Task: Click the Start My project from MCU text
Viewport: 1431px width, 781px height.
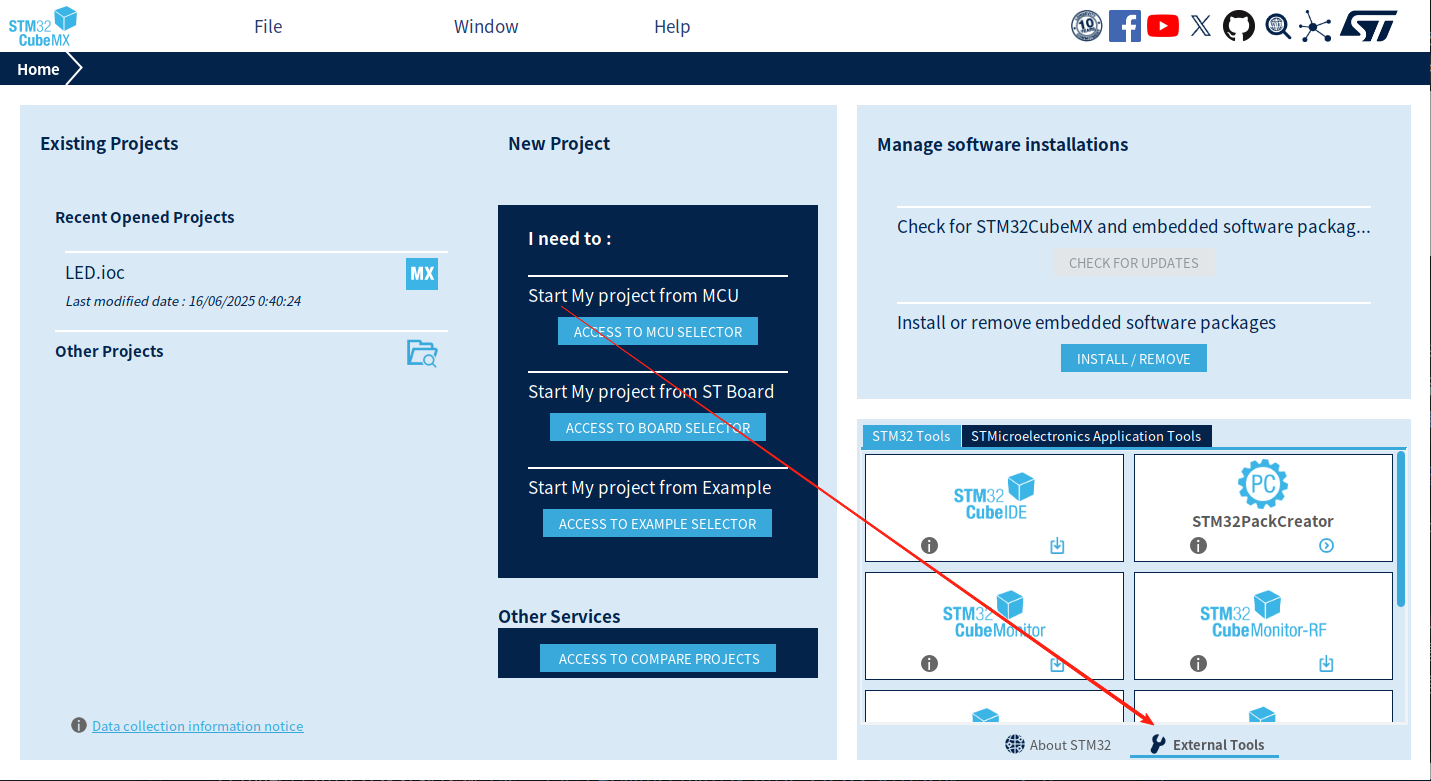Action: [x=634, y=296]
